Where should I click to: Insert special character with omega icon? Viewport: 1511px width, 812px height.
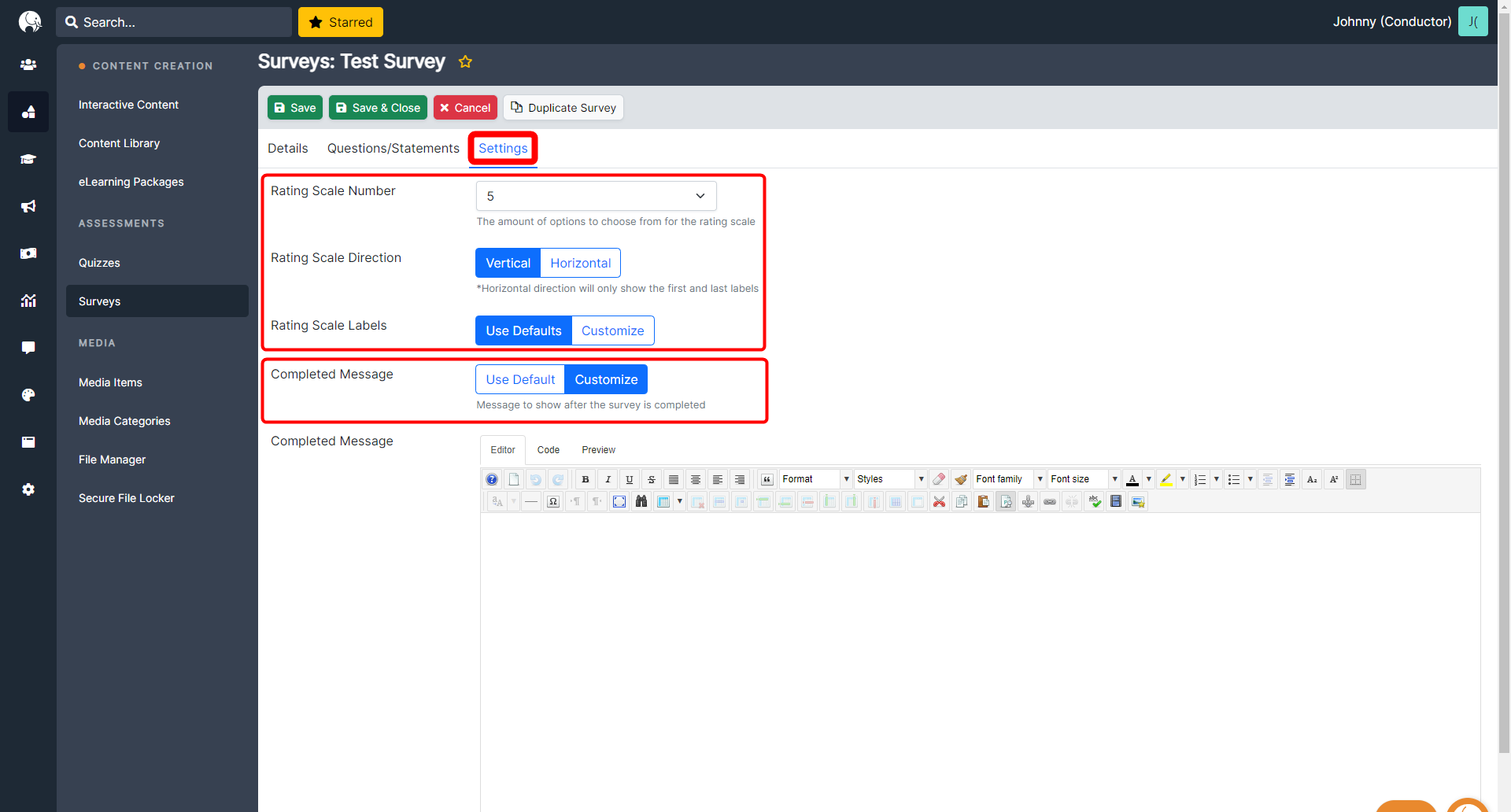coord(553,501)
